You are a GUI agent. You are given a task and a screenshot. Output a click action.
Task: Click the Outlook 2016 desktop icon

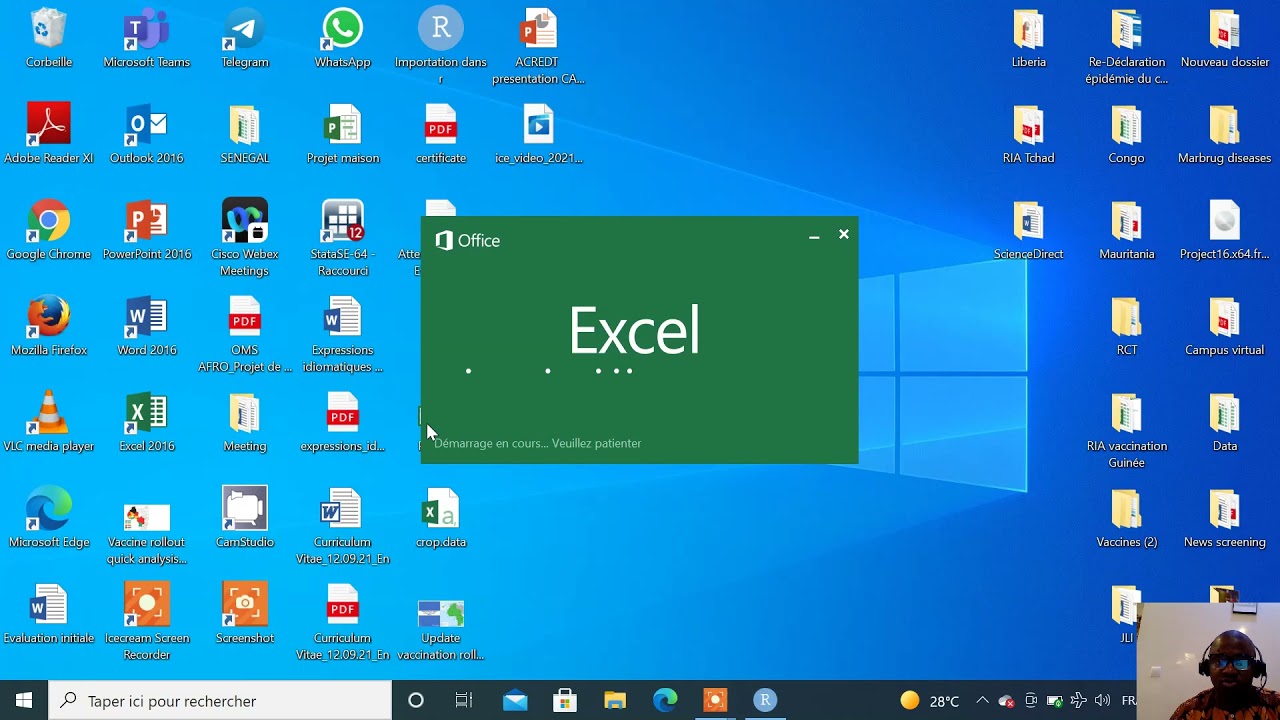(147, 134)
